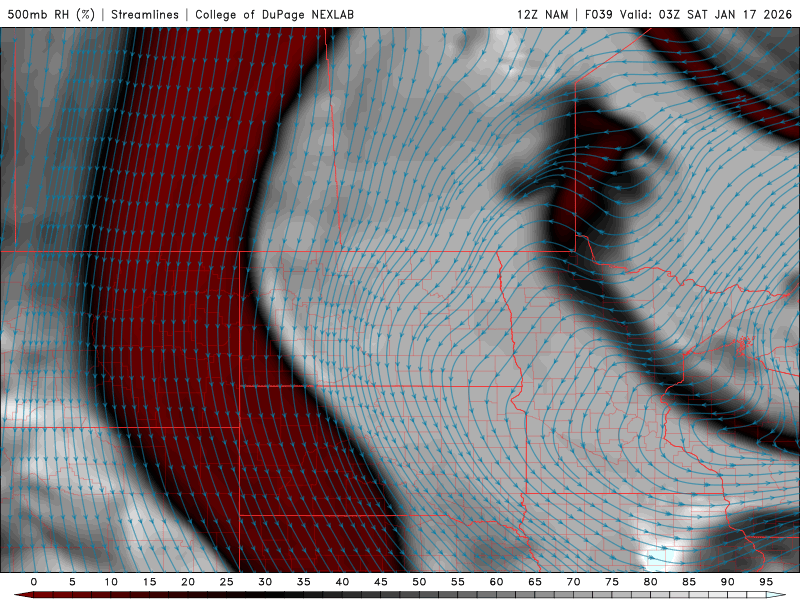Click the colorbar label "65"
The image size is (800, 600).
[x=535, y=582]
